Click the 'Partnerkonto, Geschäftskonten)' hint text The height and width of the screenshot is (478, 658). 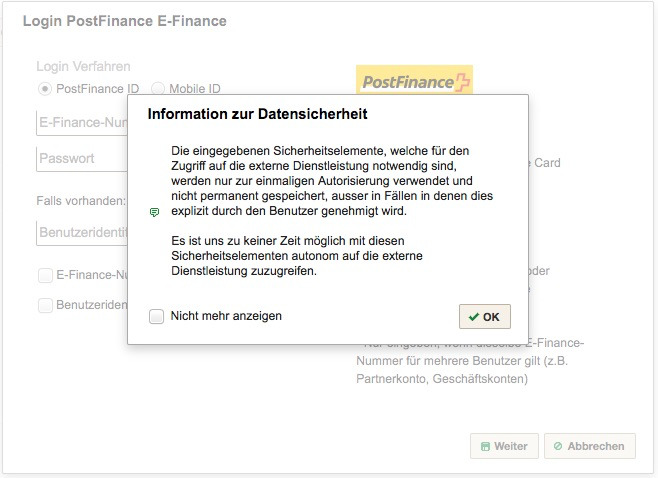pyautogui.click(x=442, y=379)
